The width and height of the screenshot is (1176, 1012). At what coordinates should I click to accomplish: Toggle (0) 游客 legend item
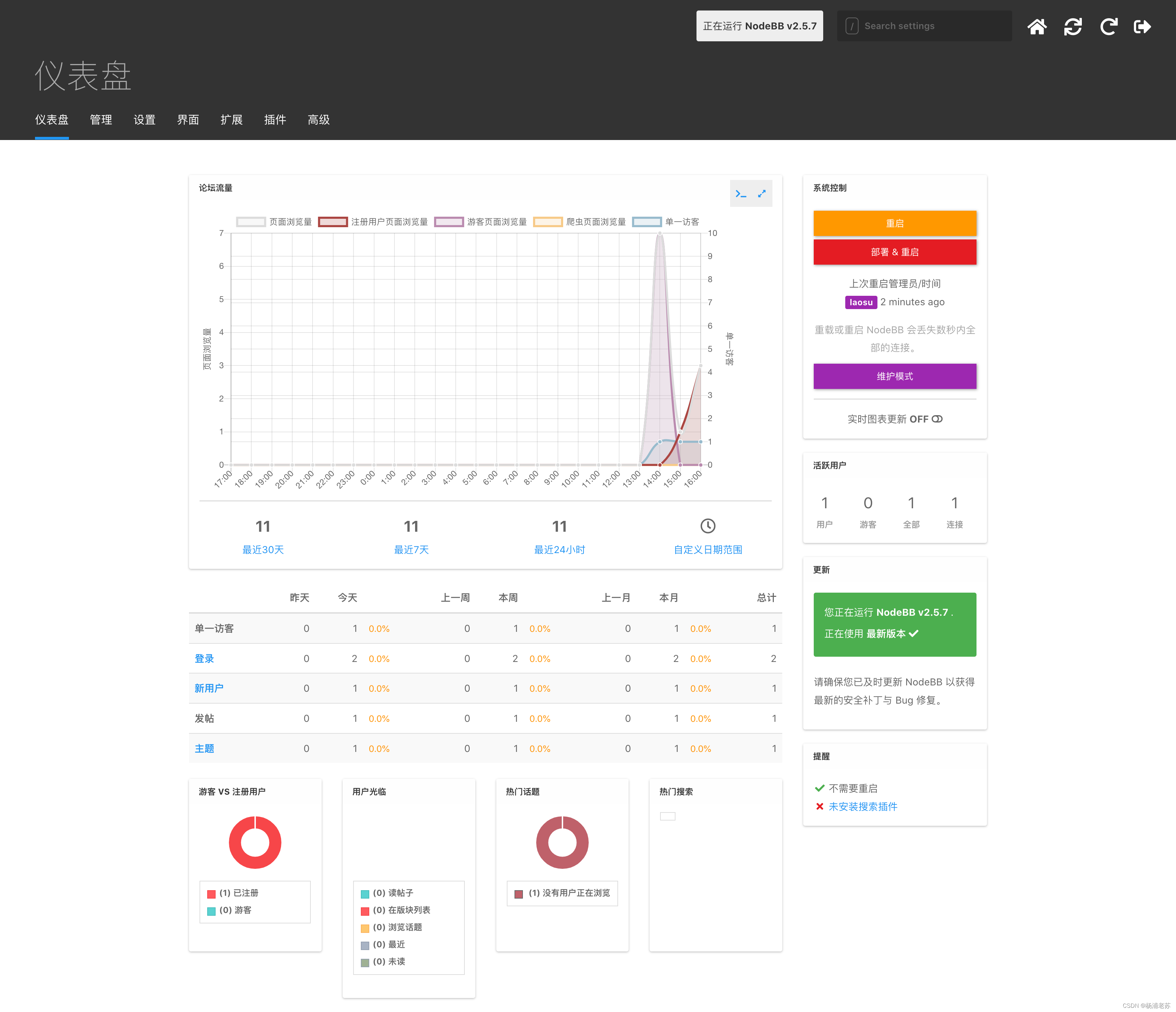coord(229,910)
